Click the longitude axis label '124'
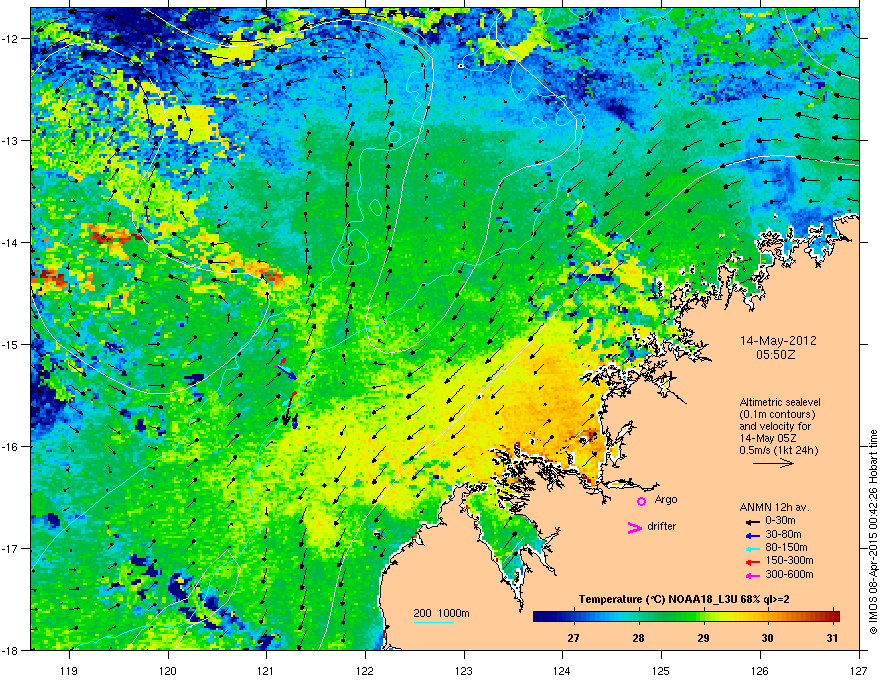This screenshot has height=680, width=880. [562, 670]
